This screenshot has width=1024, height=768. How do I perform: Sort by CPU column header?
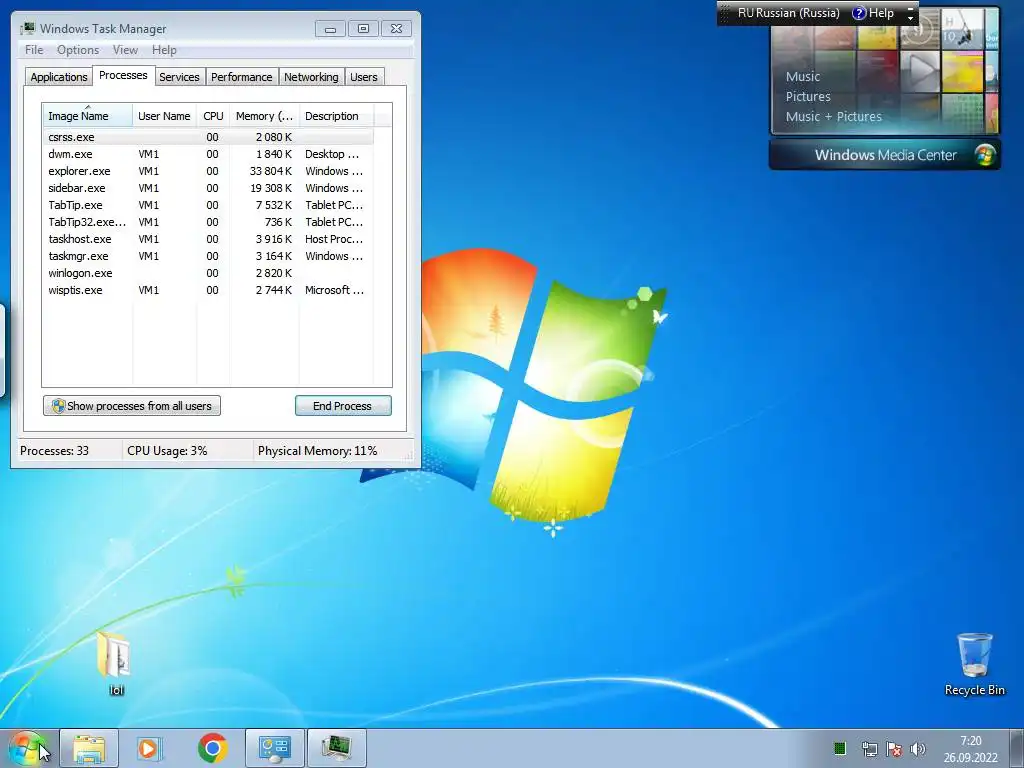click(213, 116)
